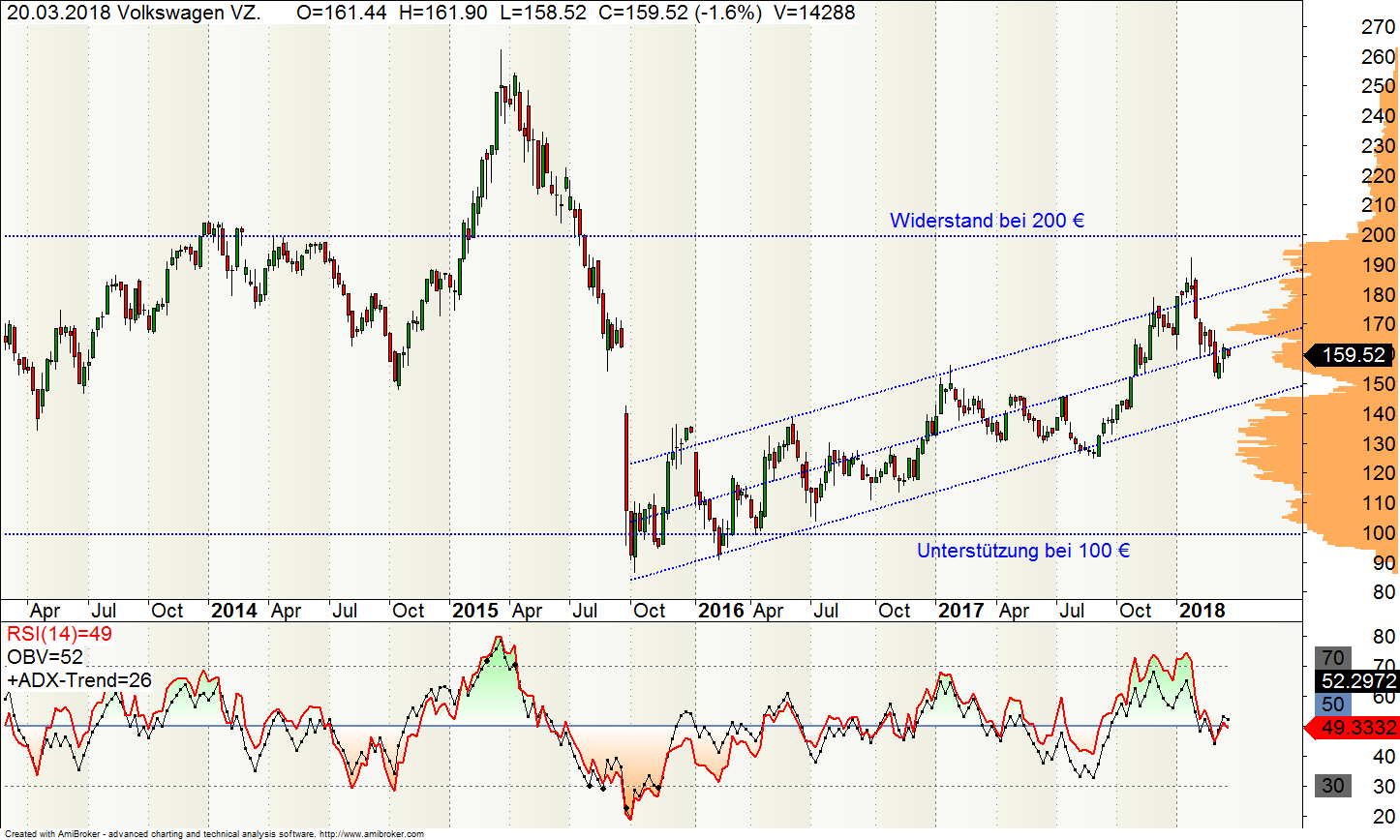Click the annotation "Unterstützung bei 100 €"
1400x840 pixels.
(x=1023, y=551)
